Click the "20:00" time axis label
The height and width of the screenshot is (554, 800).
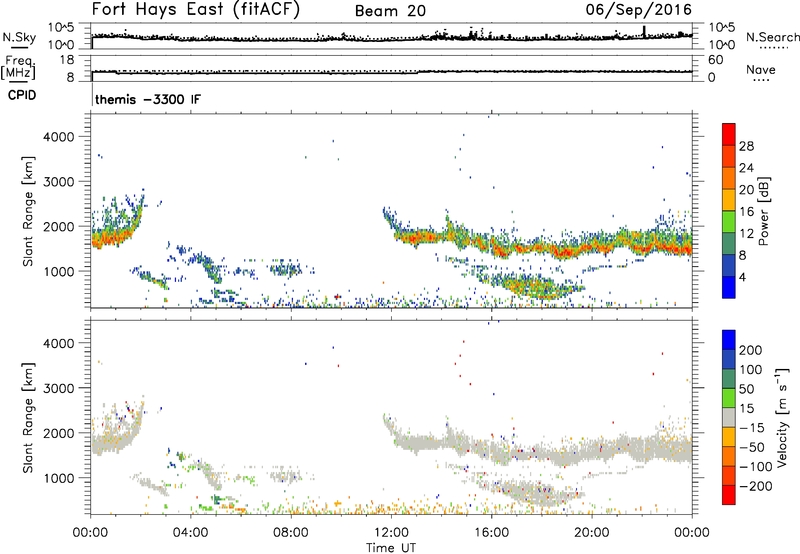pyautogui.click(x=592, y=533)
